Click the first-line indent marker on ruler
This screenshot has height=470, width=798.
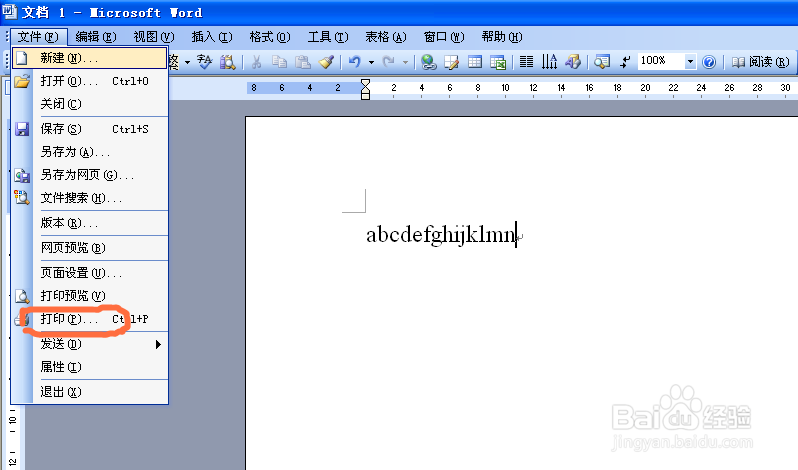(x=365, y=83)
